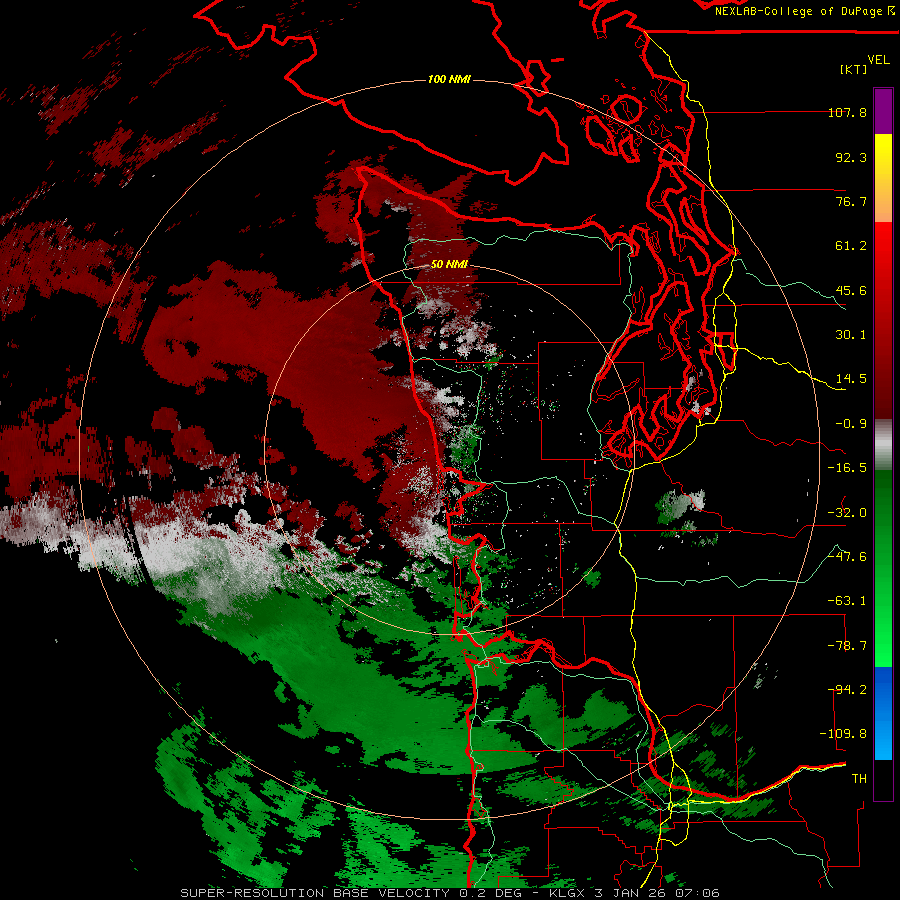The height and width of the screenshot is (900, 900).
Task: Click the bright green segment of the color bar
Action: (x=883, y=568)
